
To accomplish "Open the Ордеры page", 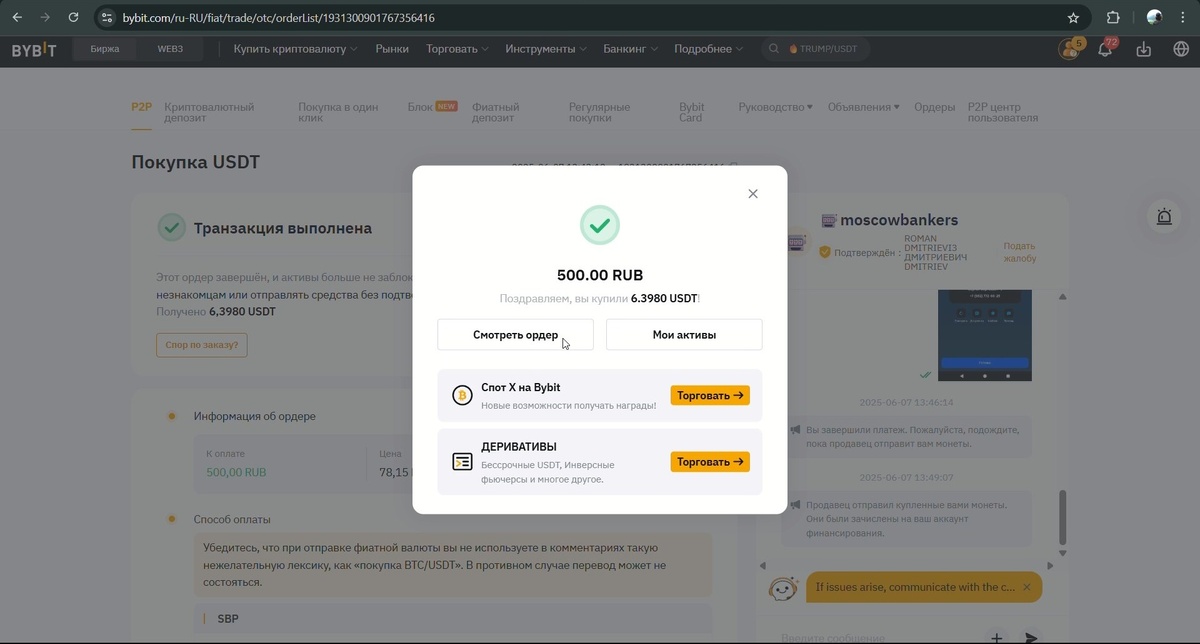I will 935,107.
